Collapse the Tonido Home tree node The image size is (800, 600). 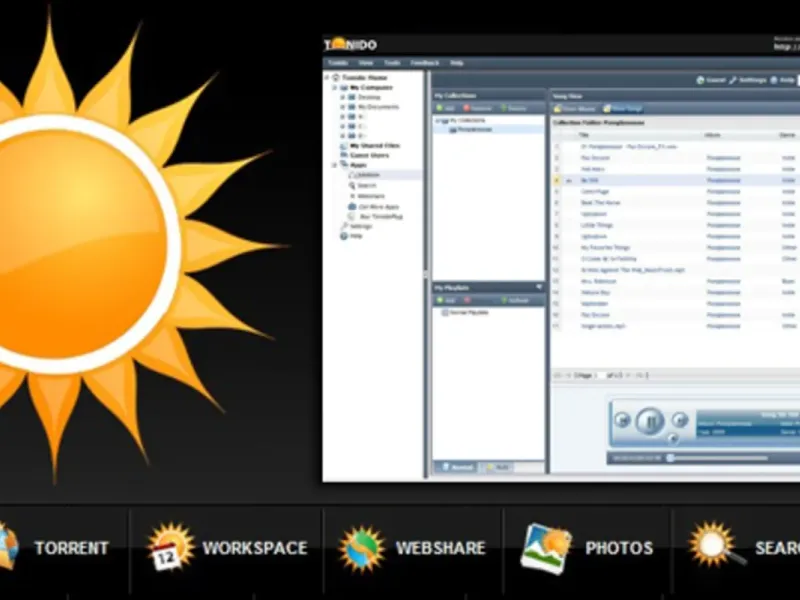(327, 78)
